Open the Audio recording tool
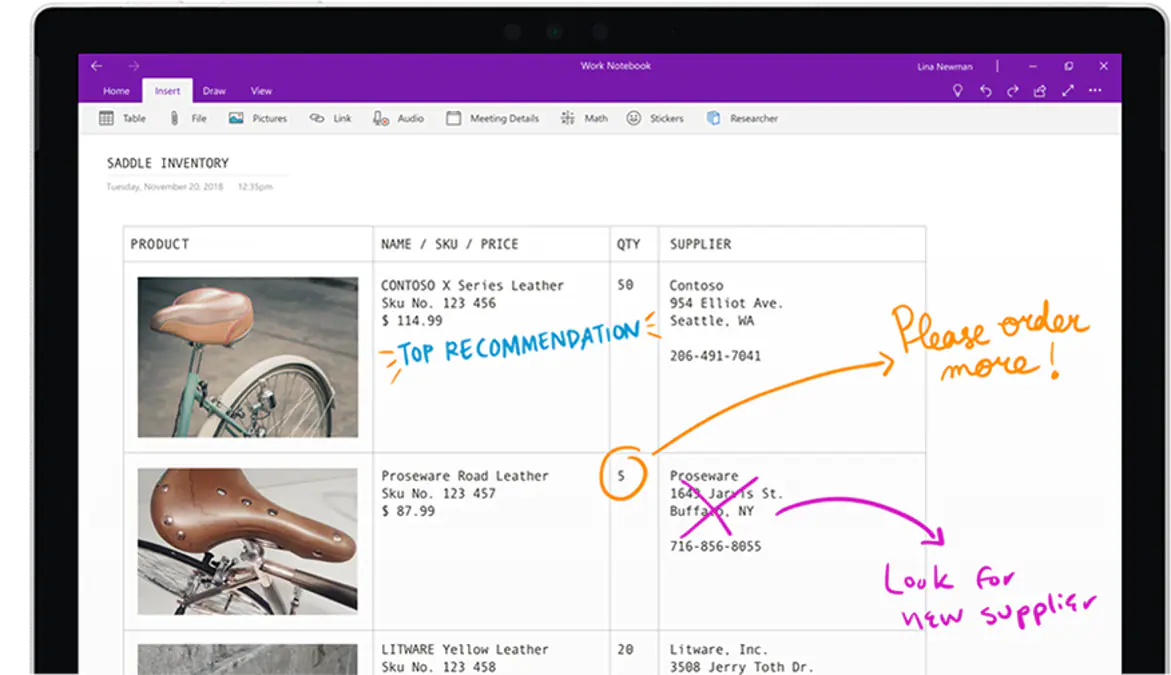 (398, 117)
